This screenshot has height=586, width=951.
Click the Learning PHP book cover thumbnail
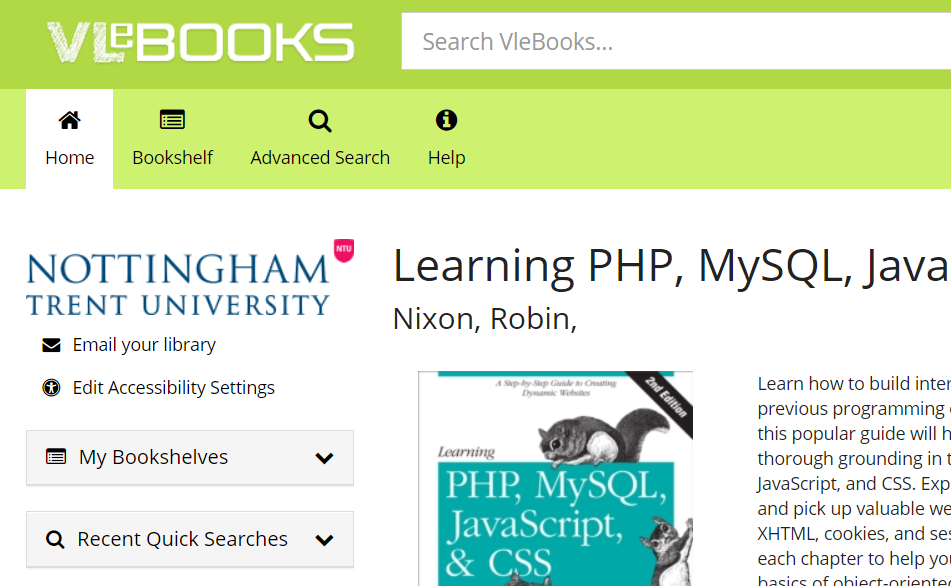554,478
